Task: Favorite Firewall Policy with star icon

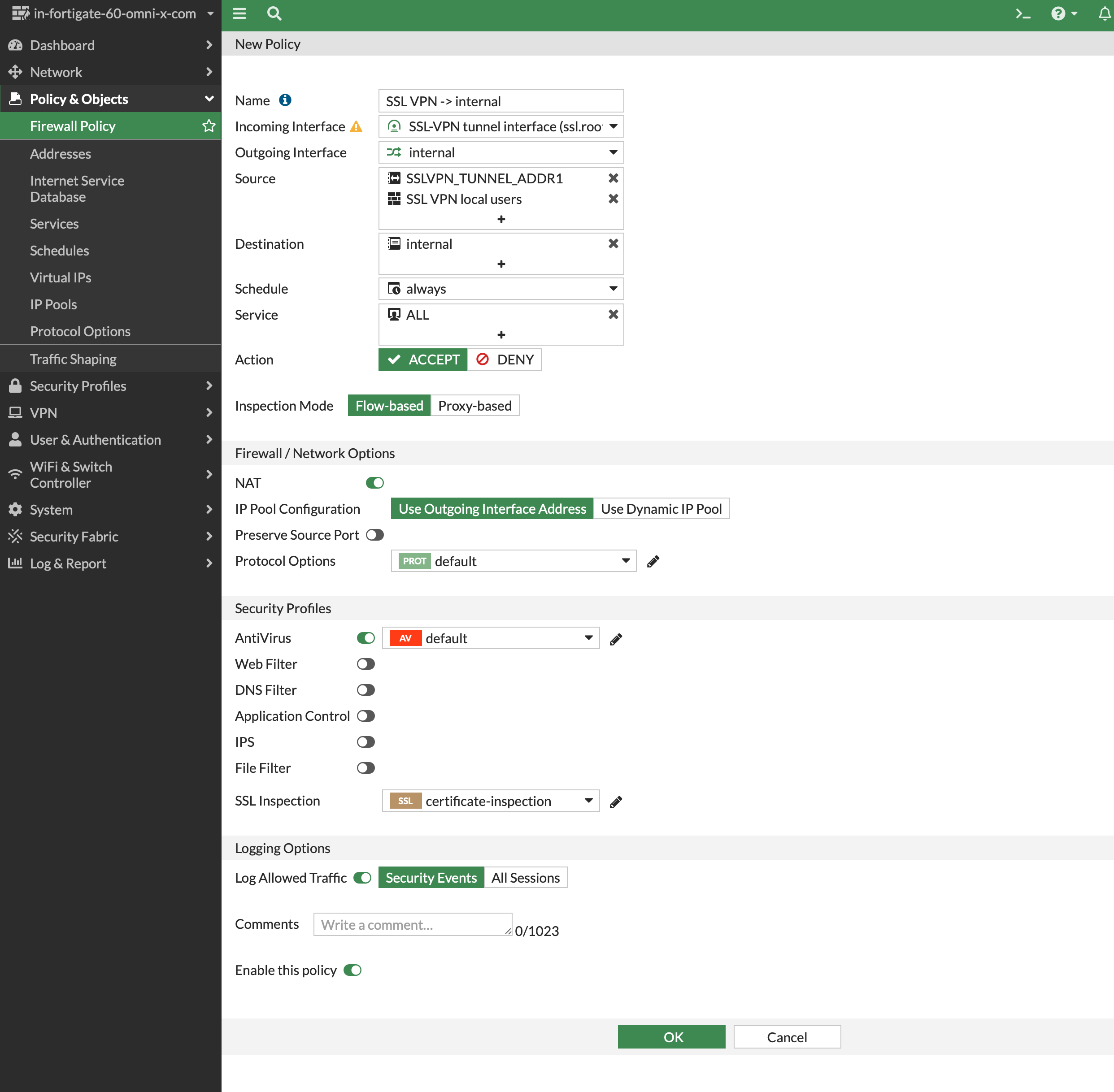Action: 208,126
